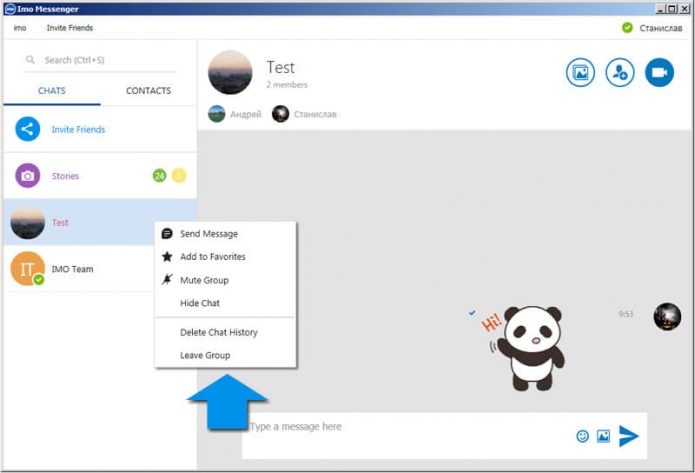Screen dimensions: 695x473
Task: Click the search magnifier icon
Action: pos(30,59)
